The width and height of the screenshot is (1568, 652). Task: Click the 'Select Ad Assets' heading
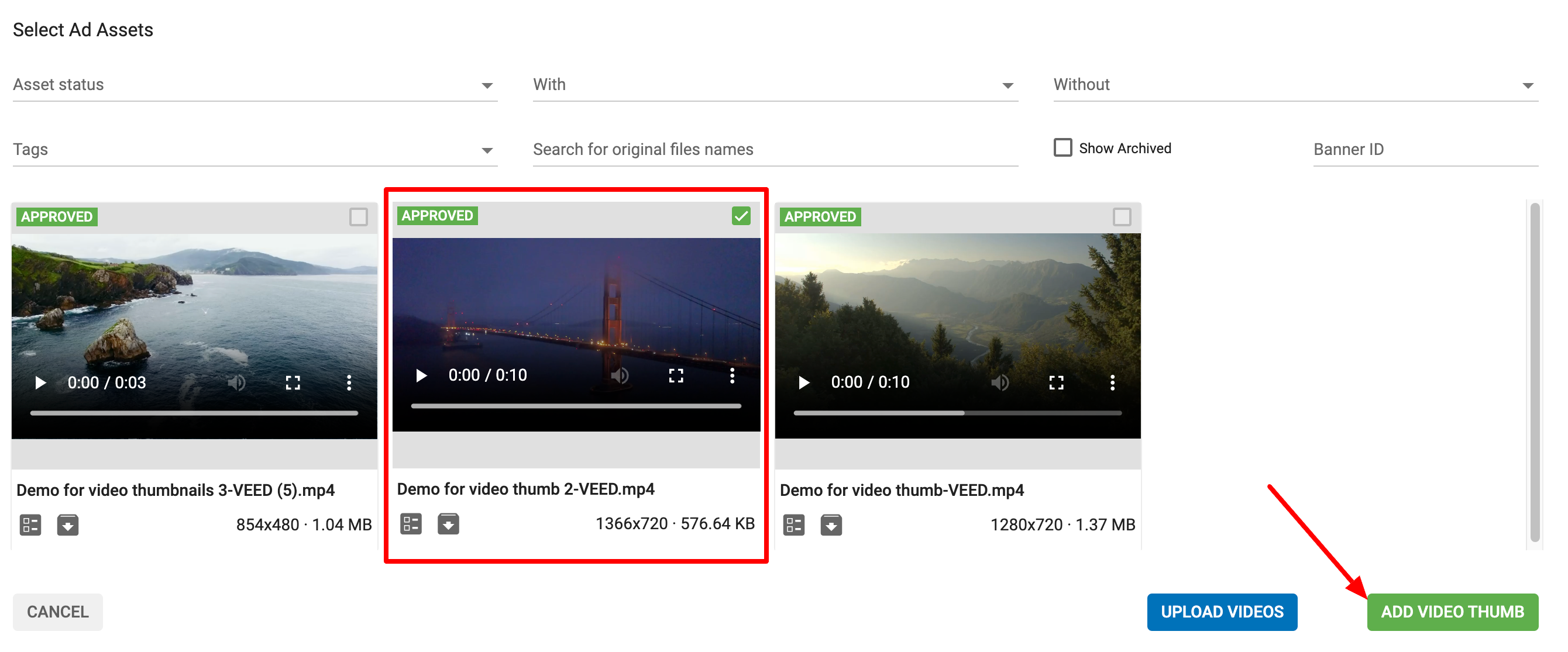(82, 30)
